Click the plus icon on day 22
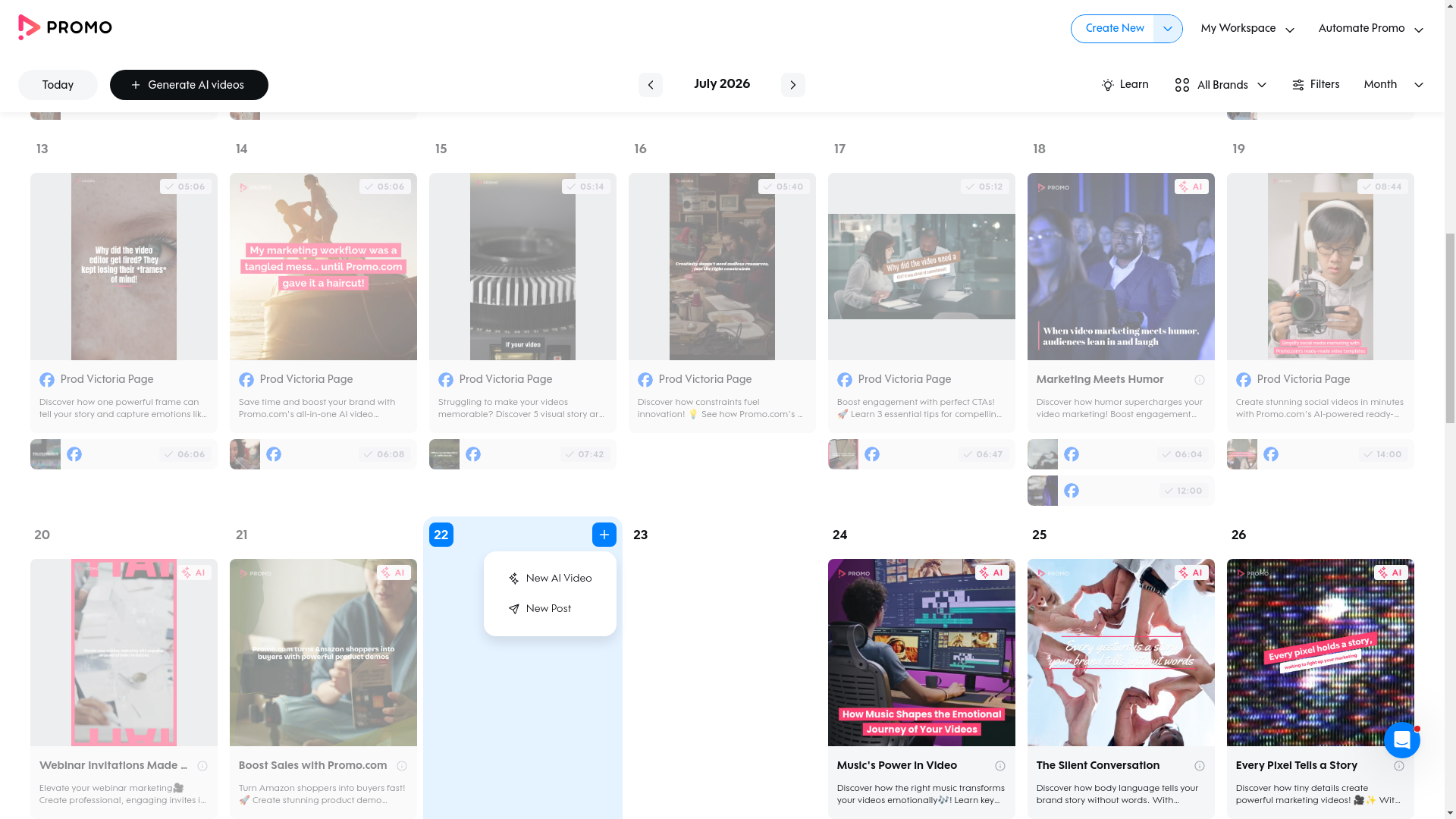The image size is (1456, 819). (x=604, y=535)
